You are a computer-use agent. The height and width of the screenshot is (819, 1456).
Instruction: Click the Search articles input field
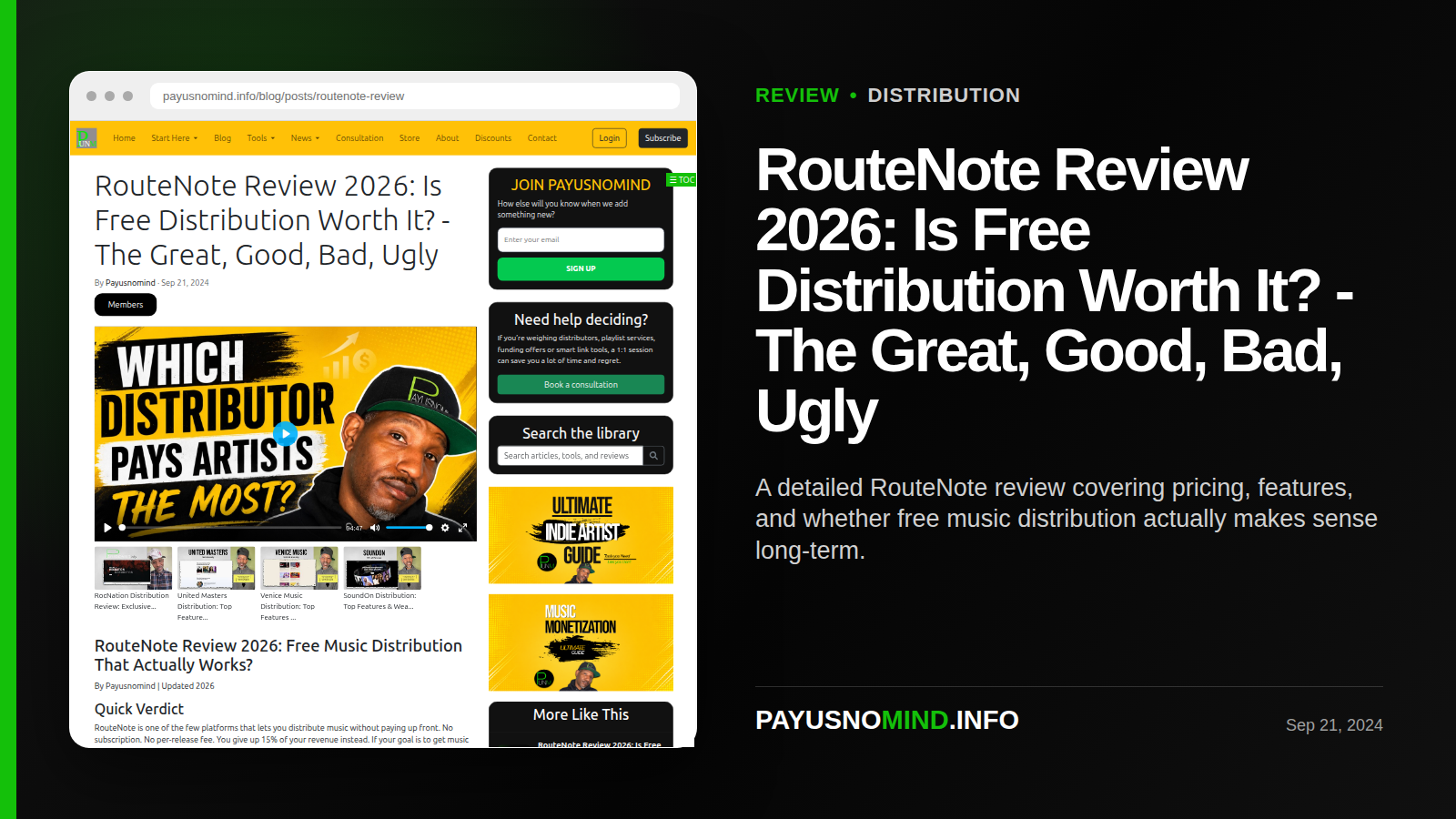[570, 456]
